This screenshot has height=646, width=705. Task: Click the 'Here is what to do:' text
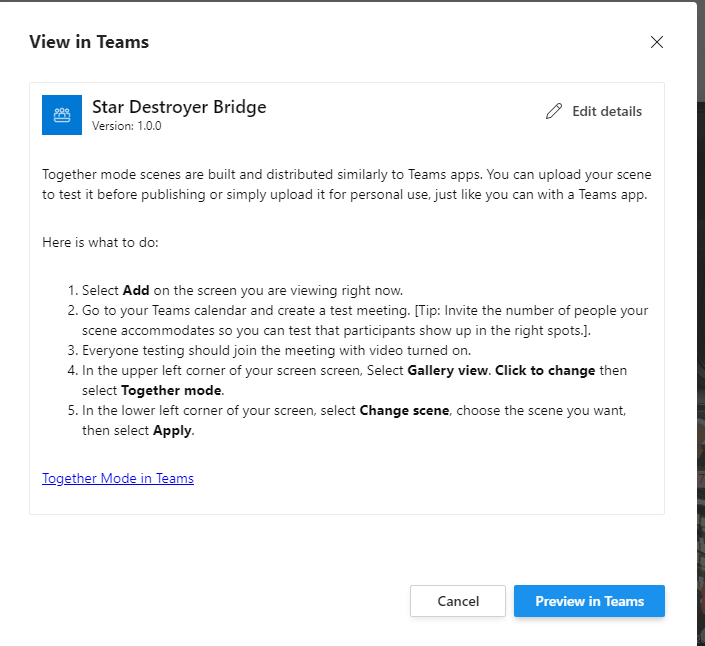(x=100, y=243)
